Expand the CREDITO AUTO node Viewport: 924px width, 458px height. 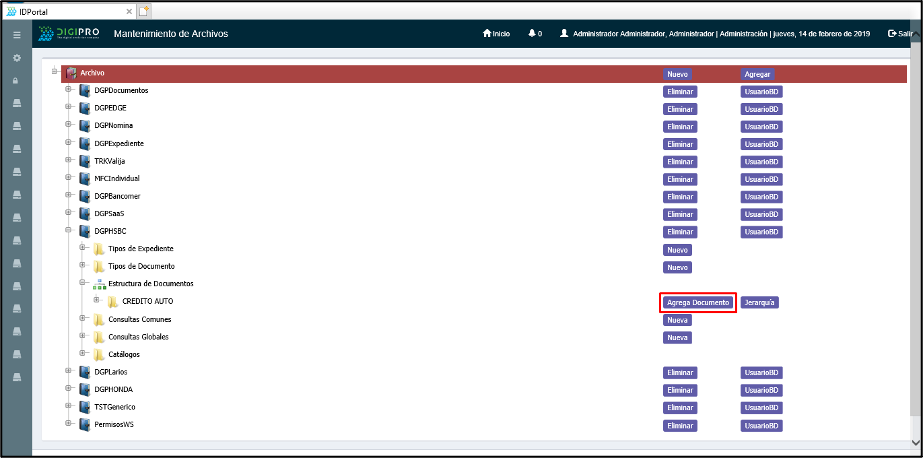click(97, 301)
